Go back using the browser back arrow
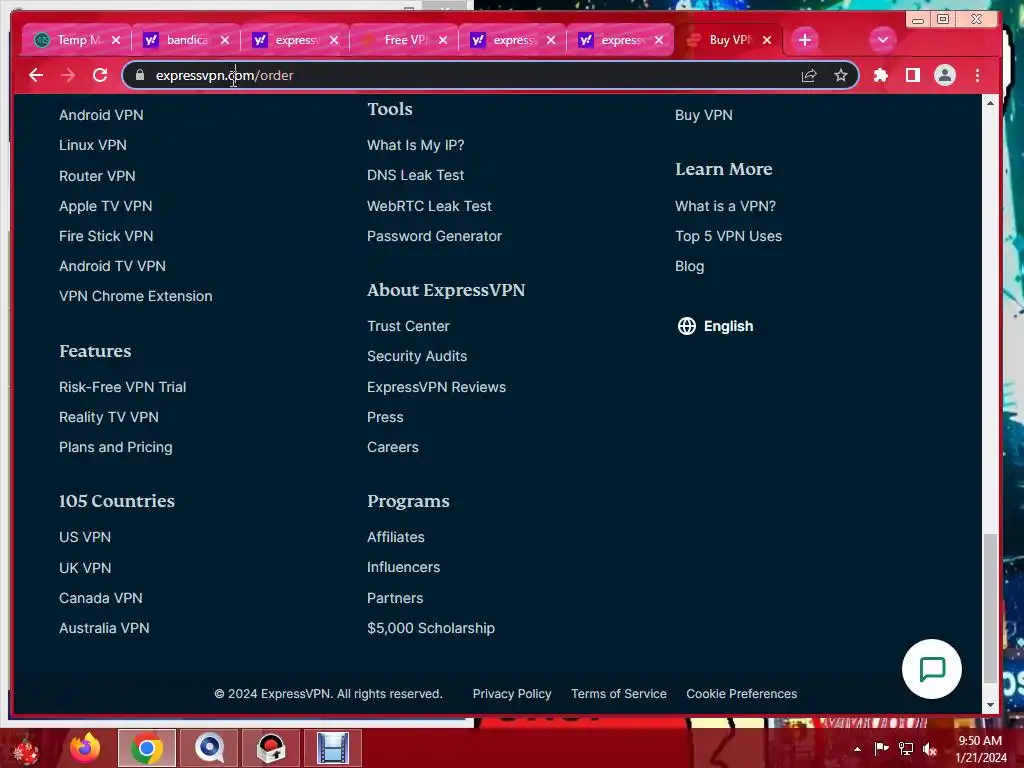 click(x=36, y=75)
